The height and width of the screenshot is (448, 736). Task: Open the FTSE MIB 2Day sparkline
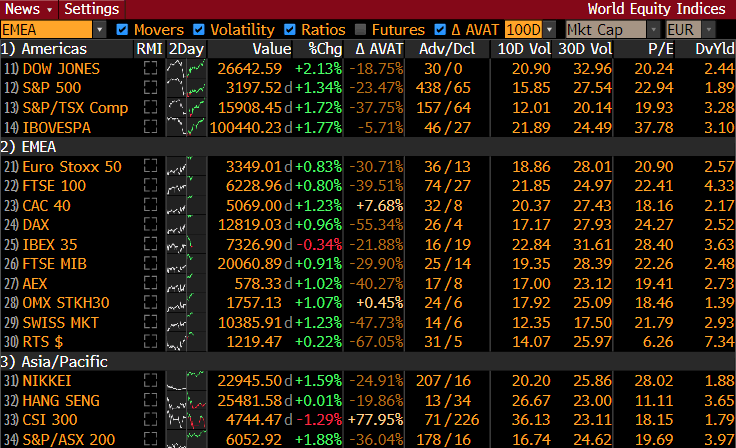[186, 264]
